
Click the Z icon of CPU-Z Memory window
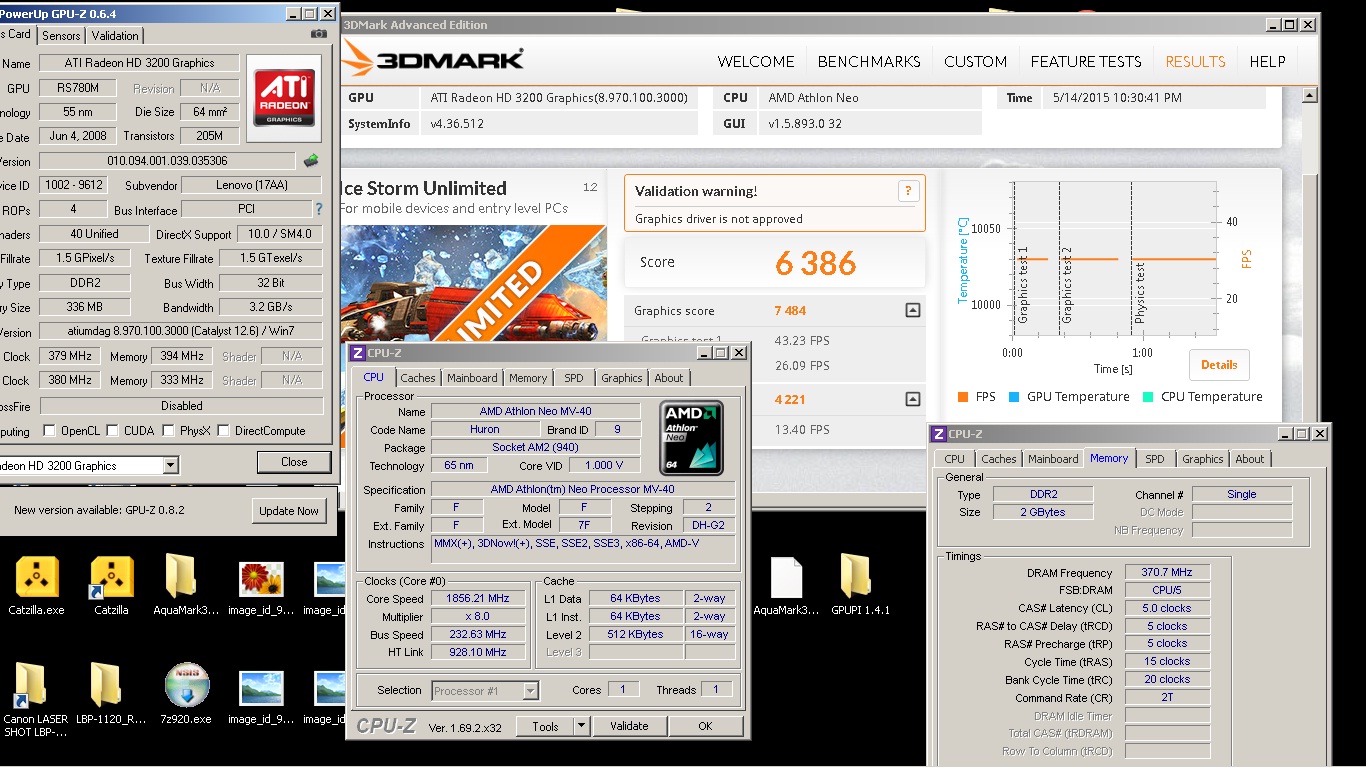[x=938, y=434]
